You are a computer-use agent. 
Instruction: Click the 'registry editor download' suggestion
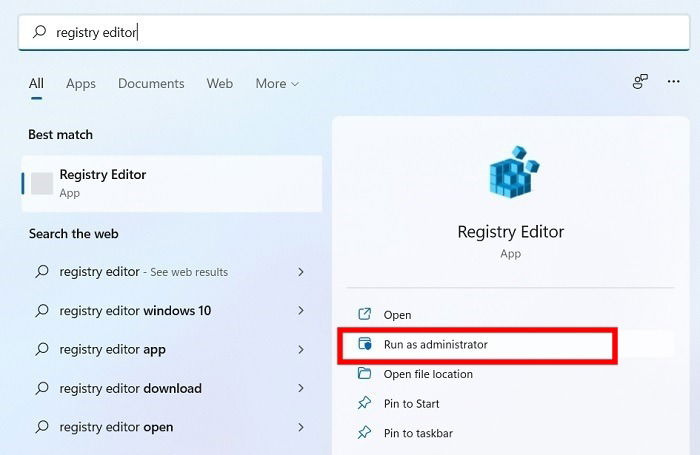tap(172, 388)
